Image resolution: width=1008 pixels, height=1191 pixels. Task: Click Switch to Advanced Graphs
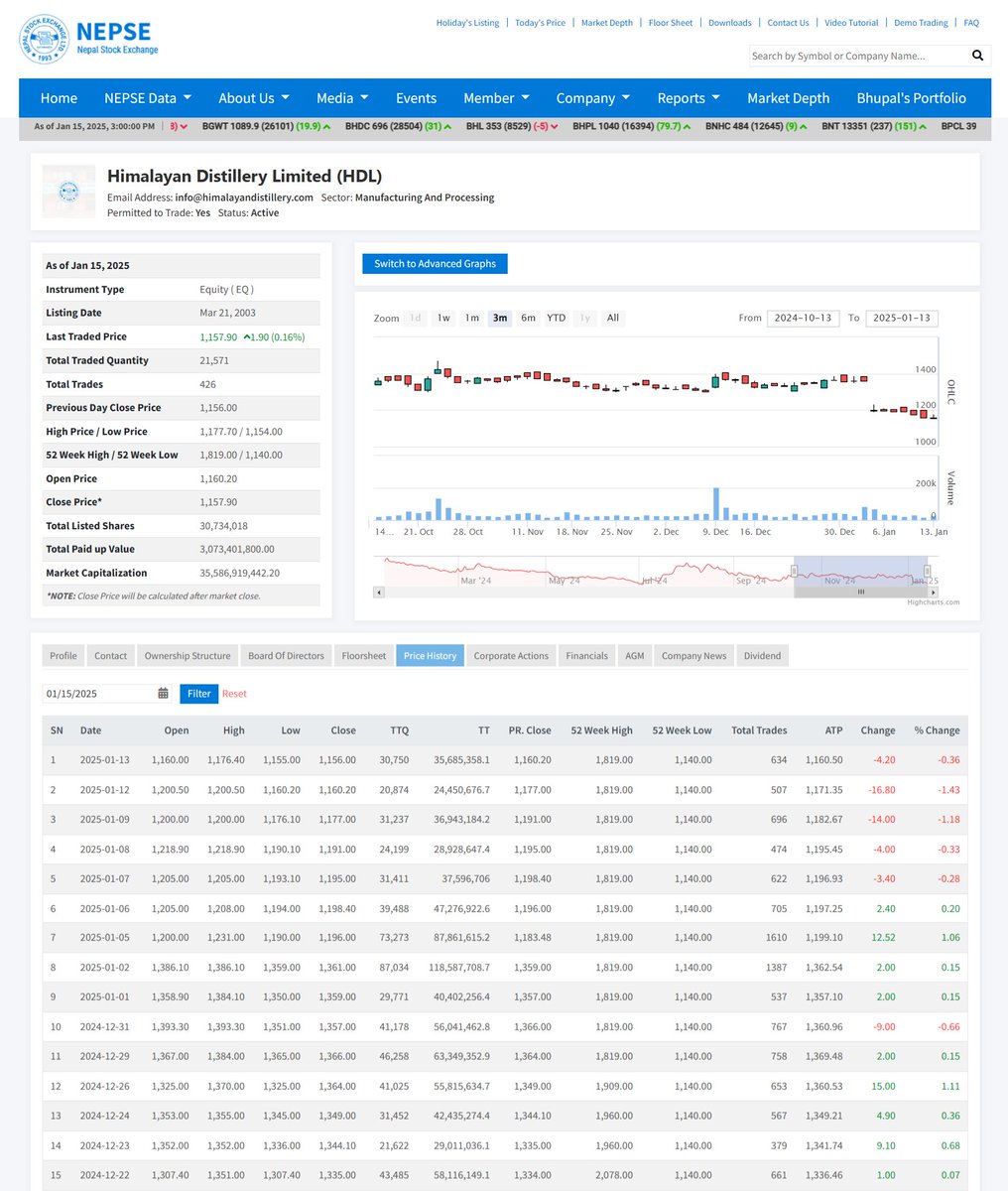point(434,263)
